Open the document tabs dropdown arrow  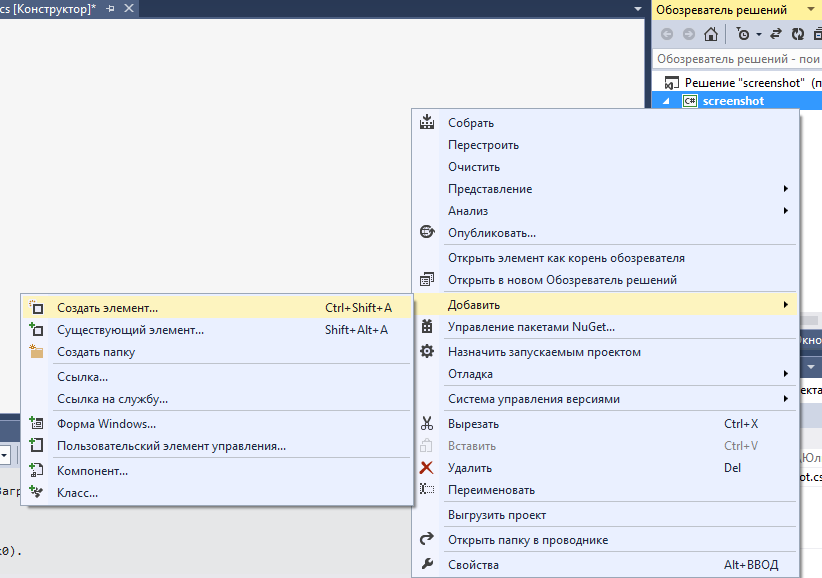tap(637, 9)
